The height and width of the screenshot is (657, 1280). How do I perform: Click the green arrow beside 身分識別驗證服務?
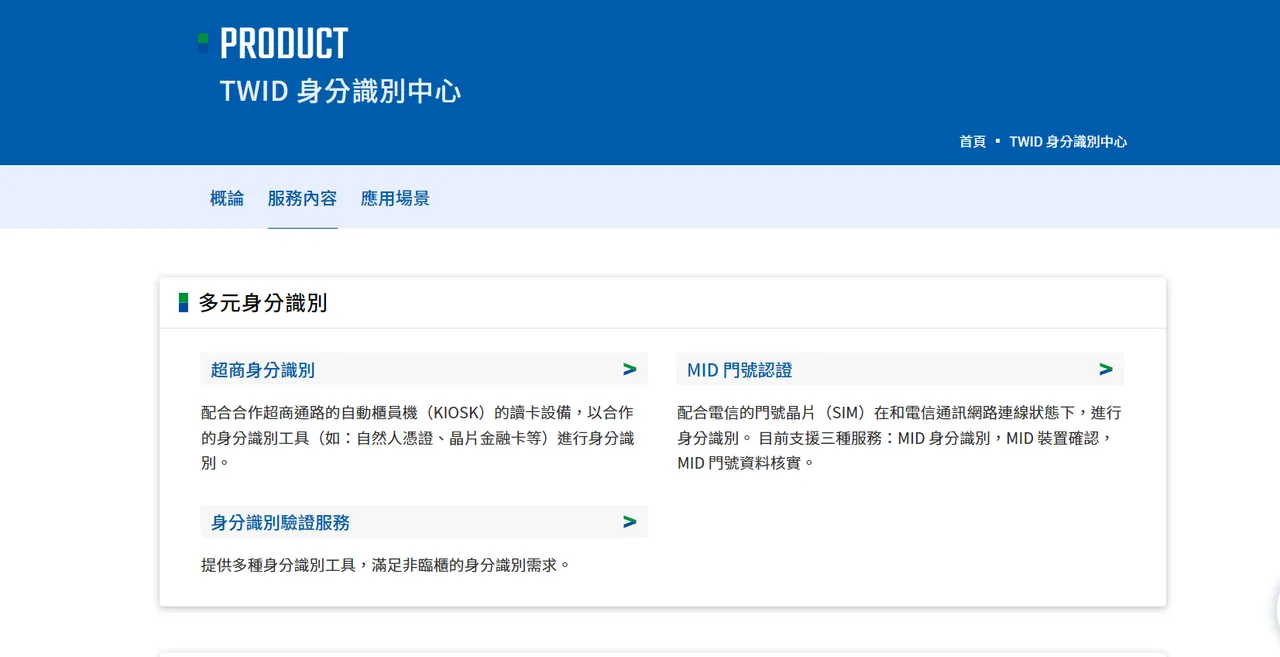click(629, 522)
